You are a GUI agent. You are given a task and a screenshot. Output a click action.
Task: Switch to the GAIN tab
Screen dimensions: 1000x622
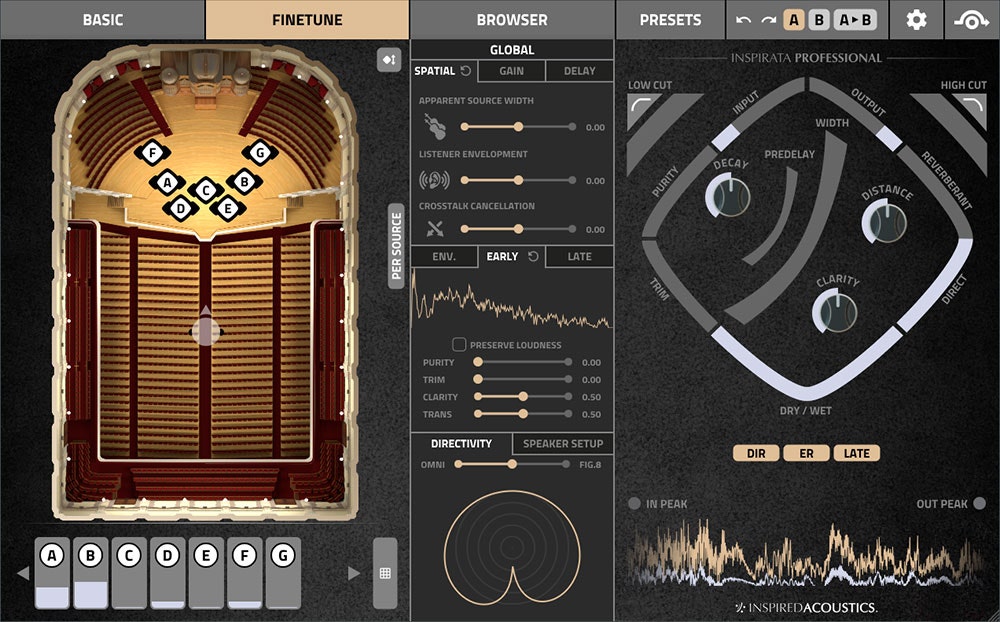(x=511, y=71)
